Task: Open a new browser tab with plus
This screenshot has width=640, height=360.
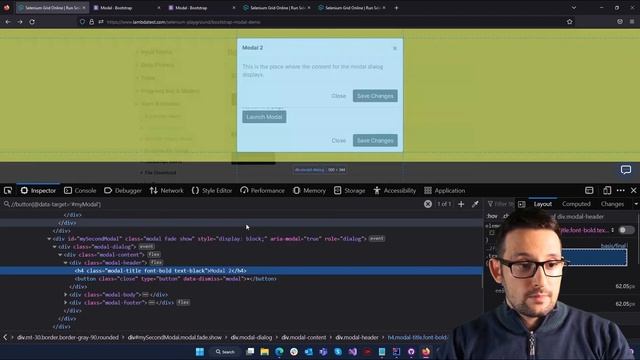Action: [396, 8]
